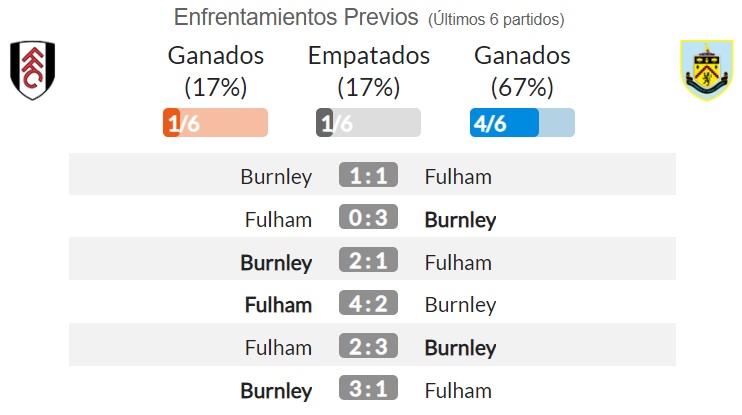Select the blue 4/6 wins bar
The height and width of the screenshot is (415, 742).
522,123
